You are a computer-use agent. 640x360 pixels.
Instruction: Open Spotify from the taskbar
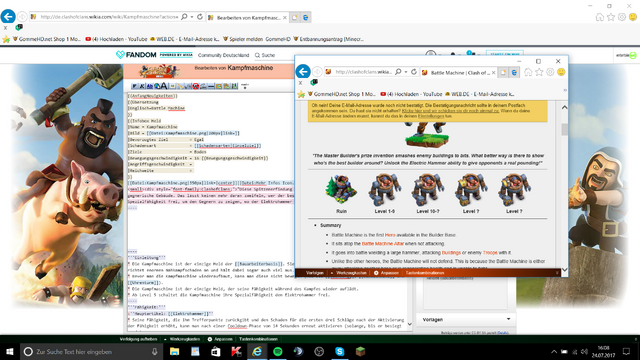[278, 351]
